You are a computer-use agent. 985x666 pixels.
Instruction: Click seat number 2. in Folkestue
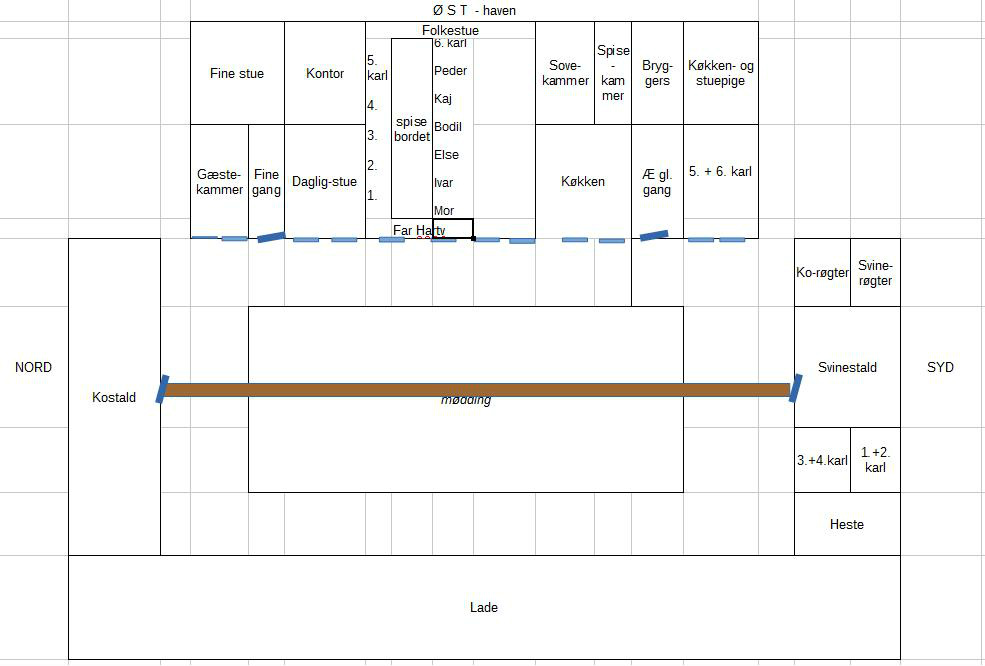pyautogui.click(x=373, y=165)
